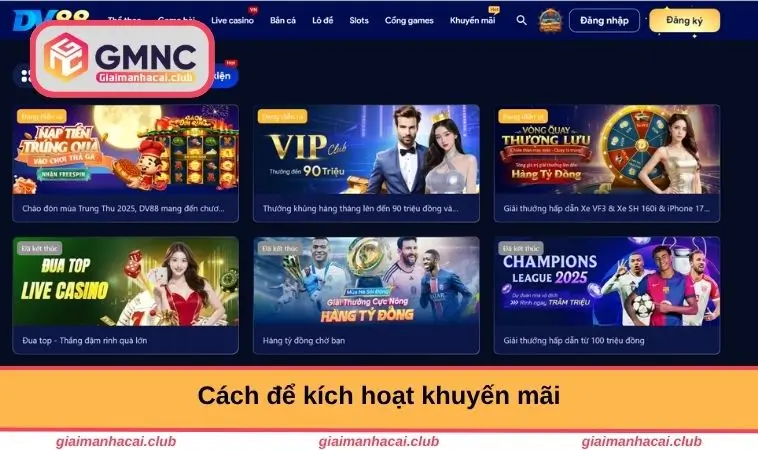Open the Champions League 2025 card
758x450 pixels.
607,295
